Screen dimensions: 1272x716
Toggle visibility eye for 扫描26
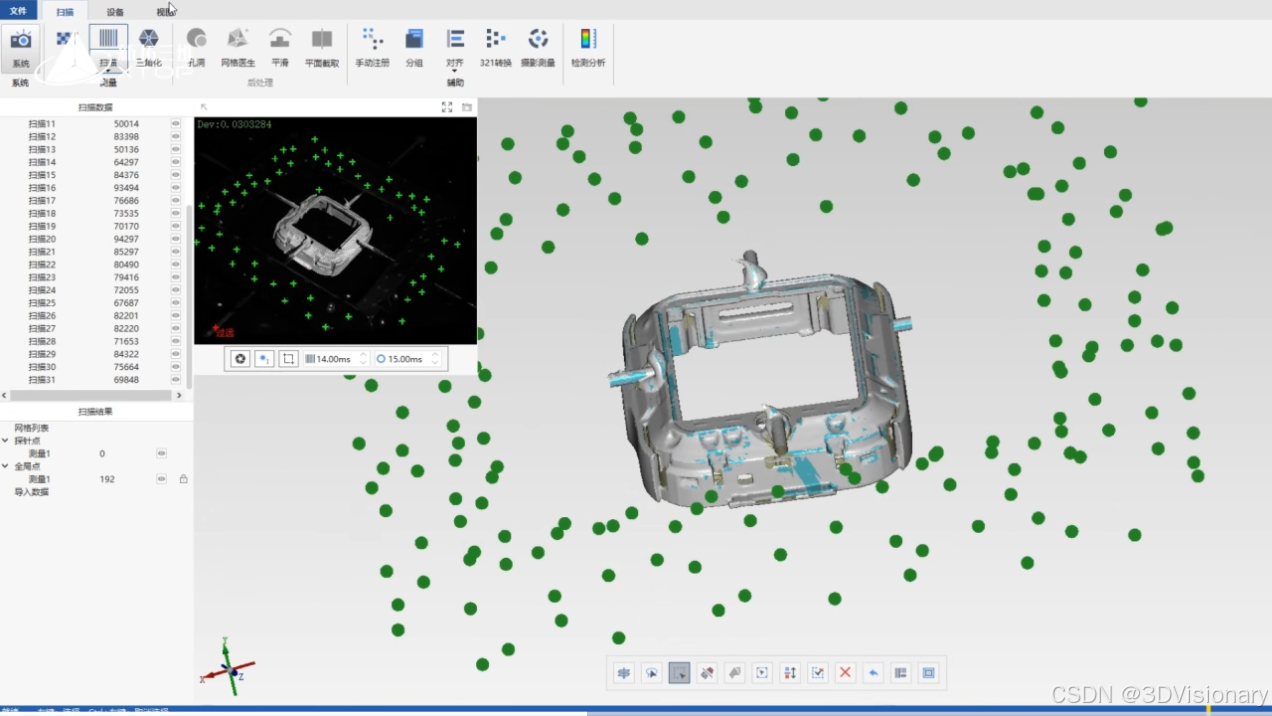click(176, 316)
